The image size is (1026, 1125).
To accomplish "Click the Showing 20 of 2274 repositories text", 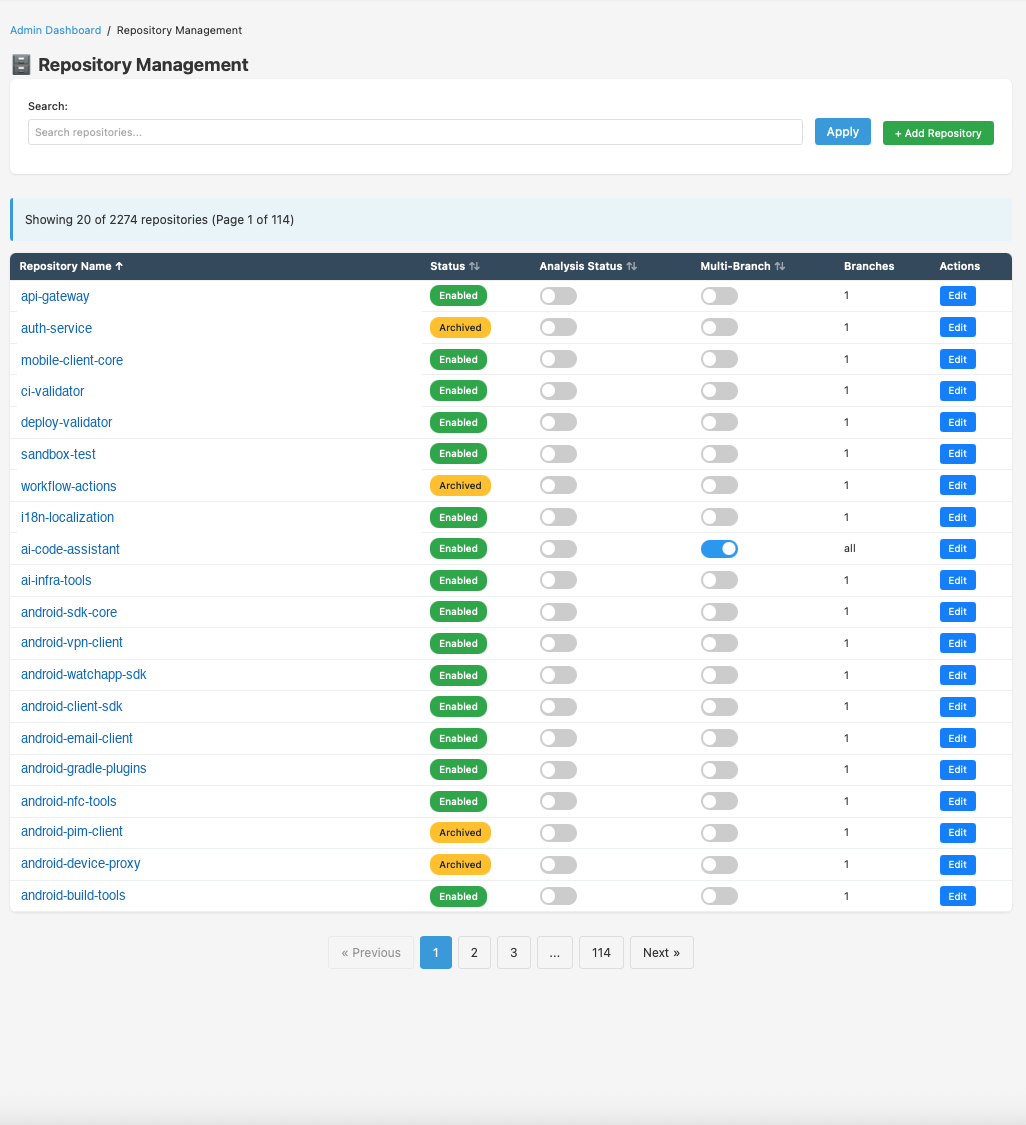I will tap(159, 220).
